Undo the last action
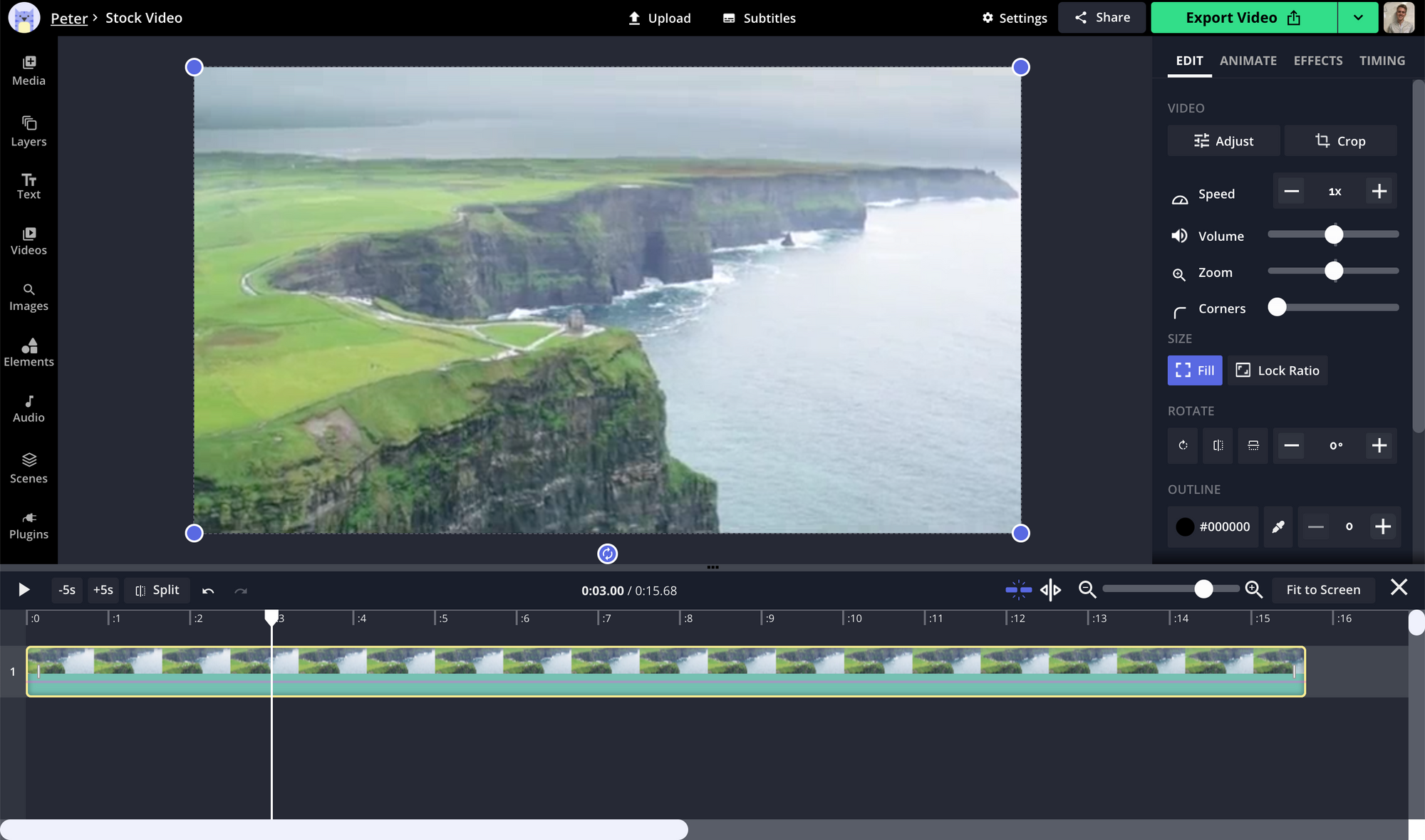 click(x=208, y=591)
